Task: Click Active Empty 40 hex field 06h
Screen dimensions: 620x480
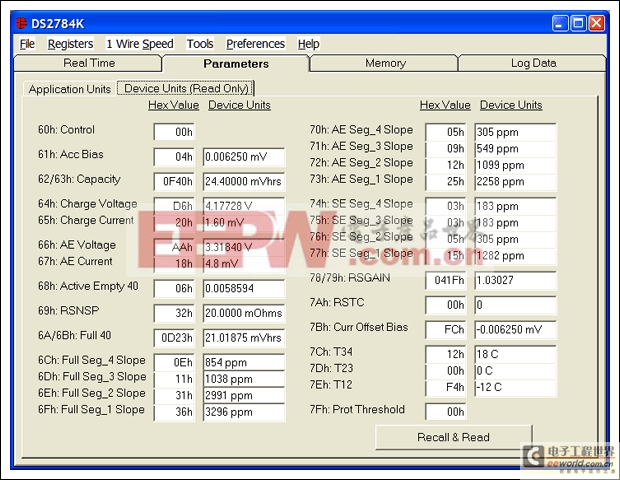Action: pos(174,288)
